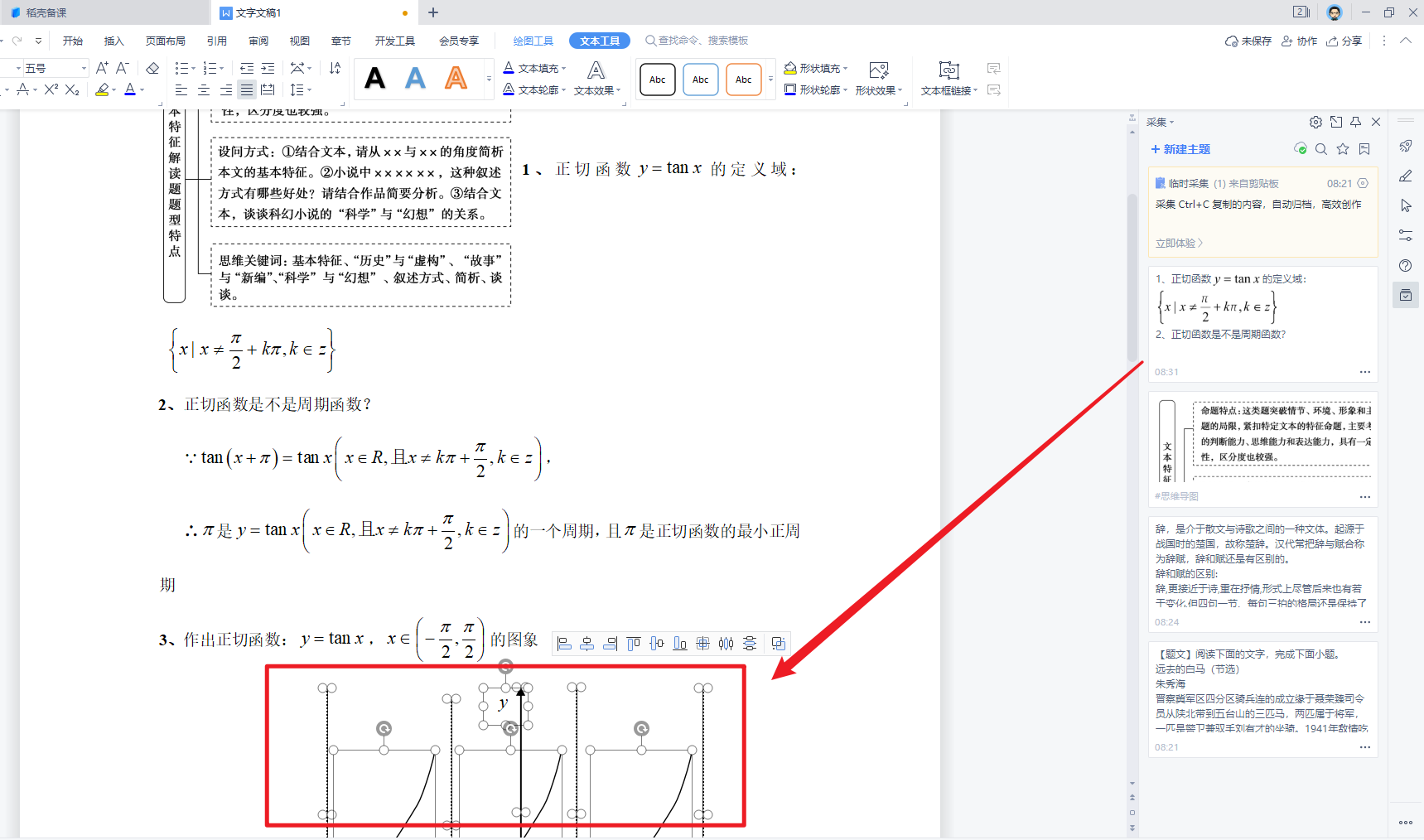Screen dimensions: 1424x840
Task: Group selected objects via floating toolbar
Action: click(778, 644)
